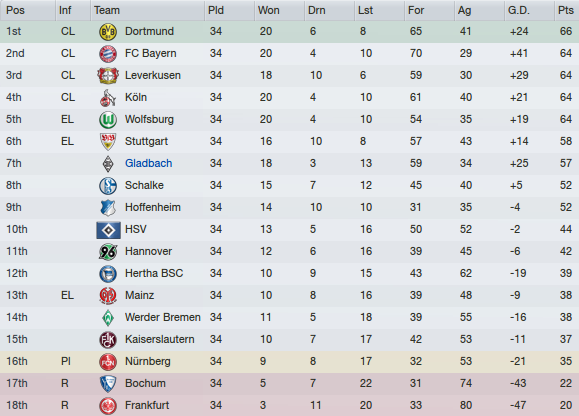Click the Frankfurt eagle crest

point(108,406)
